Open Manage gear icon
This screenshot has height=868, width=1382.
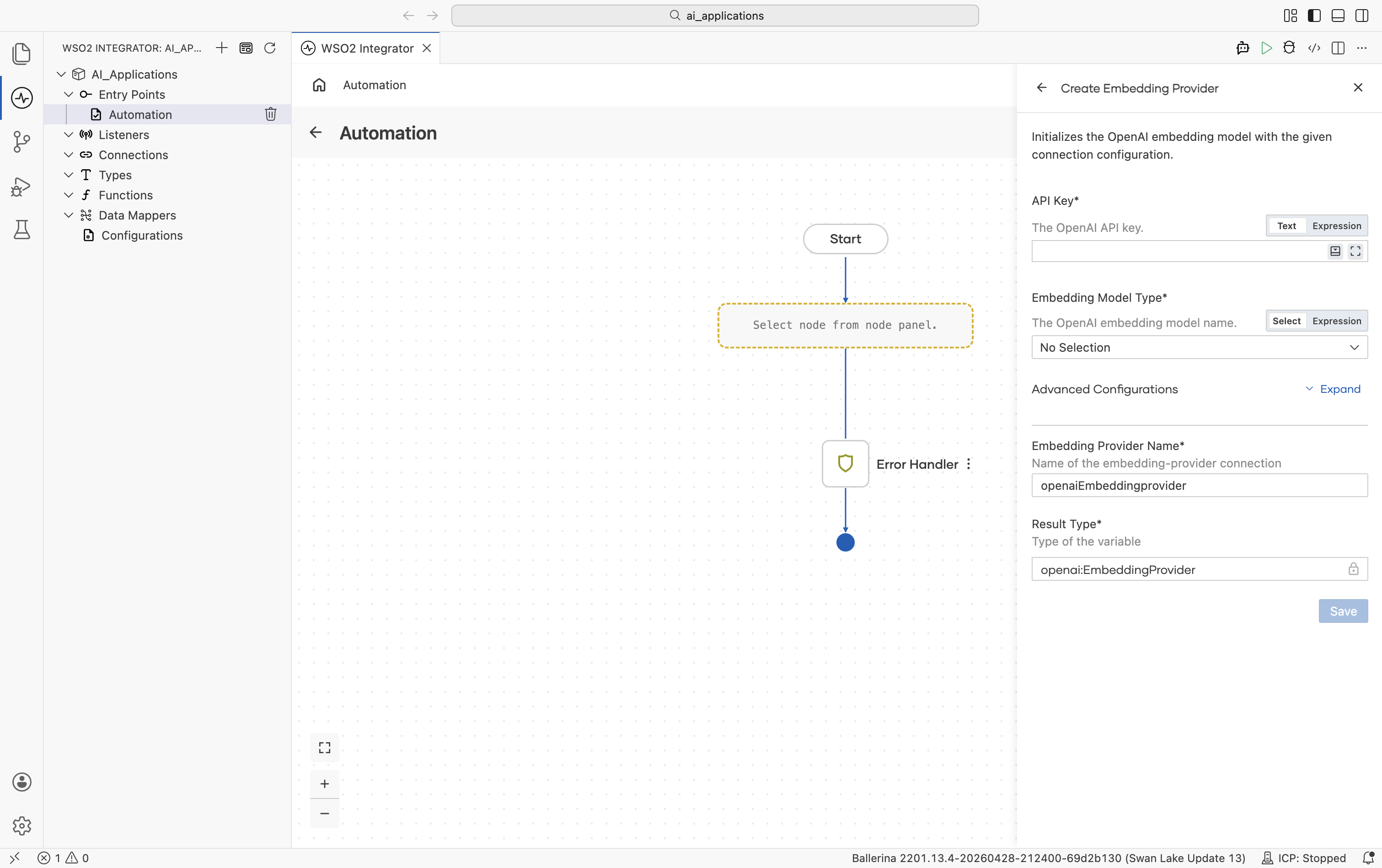coord(22,825)
